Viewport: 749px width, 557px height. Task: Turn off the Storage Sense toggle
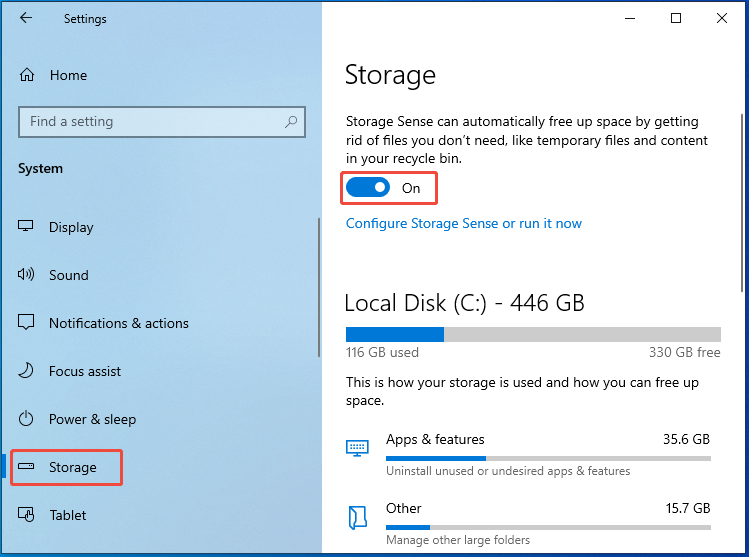pos(368,188)
